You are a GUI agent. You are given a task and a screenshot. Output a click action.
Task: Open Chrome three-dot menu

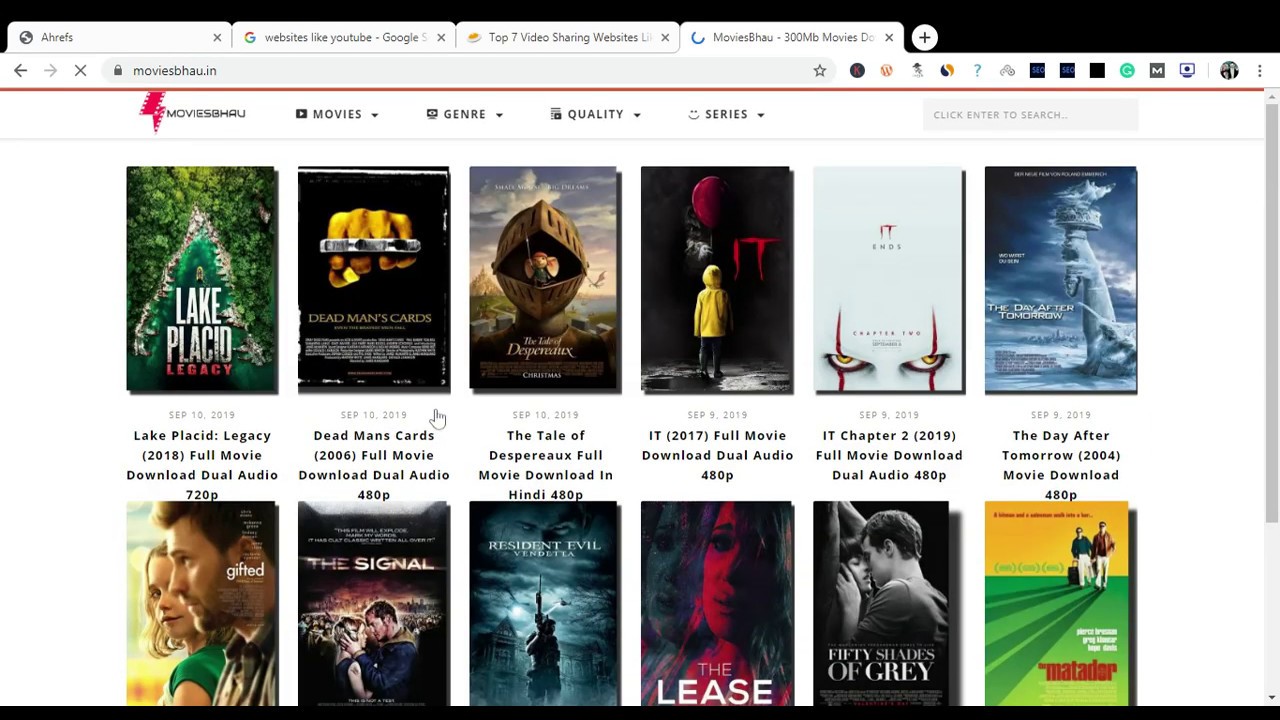pyautogui.click(x=1259, y=70)
